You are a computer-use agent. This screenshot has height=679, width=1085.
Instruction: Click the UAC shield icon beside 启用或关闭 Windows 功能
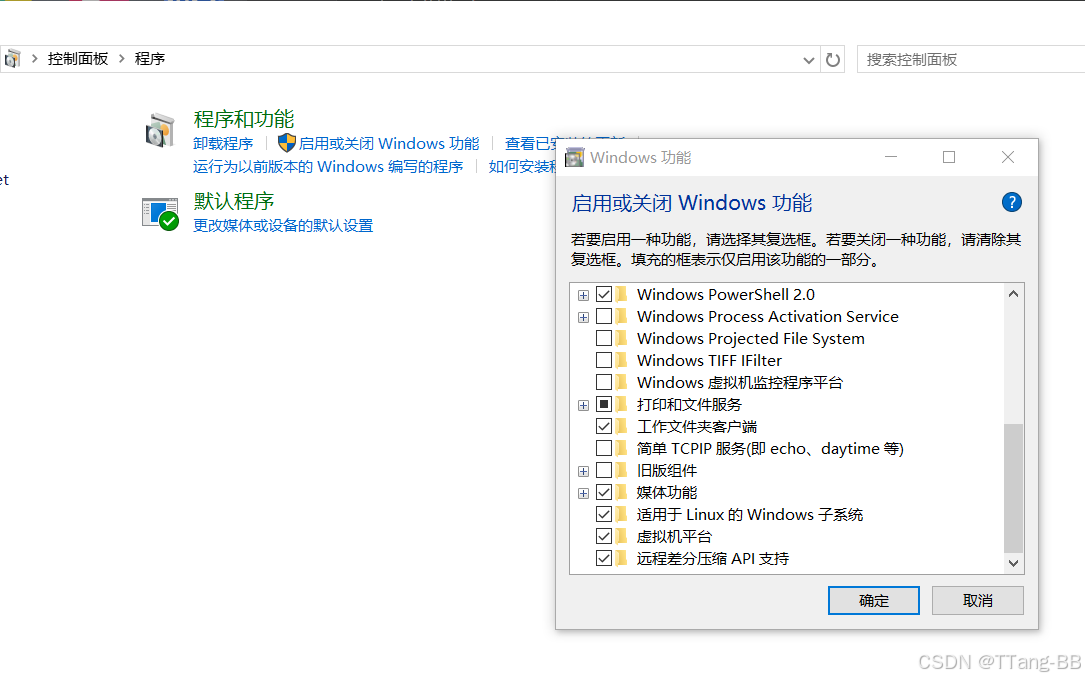coord(286,143)
